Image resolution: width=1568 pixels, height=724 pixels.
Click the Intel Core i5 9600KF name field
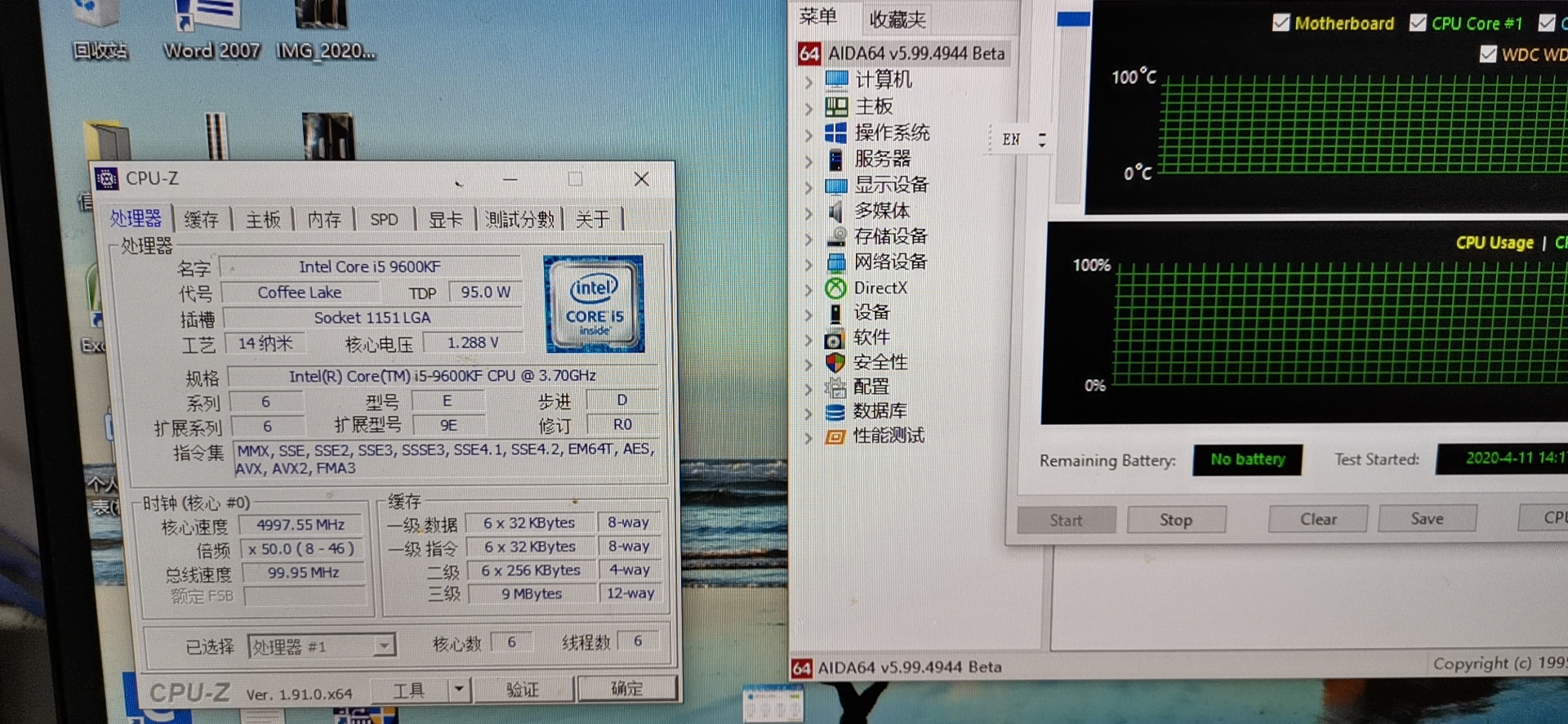click(x=369, y=266)
